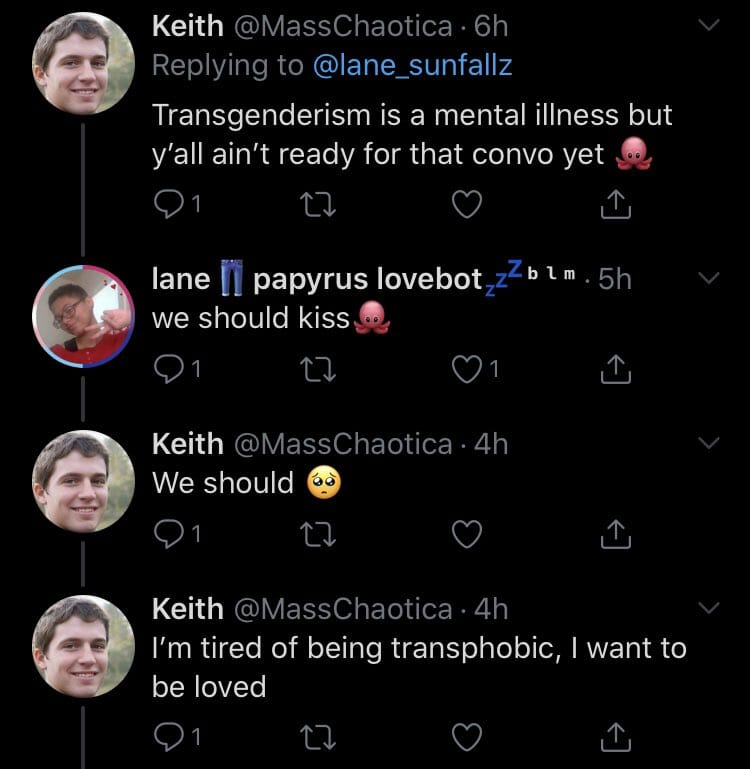
Task: Like Keith's 'We should' tweet
Action: click(467, 535)
